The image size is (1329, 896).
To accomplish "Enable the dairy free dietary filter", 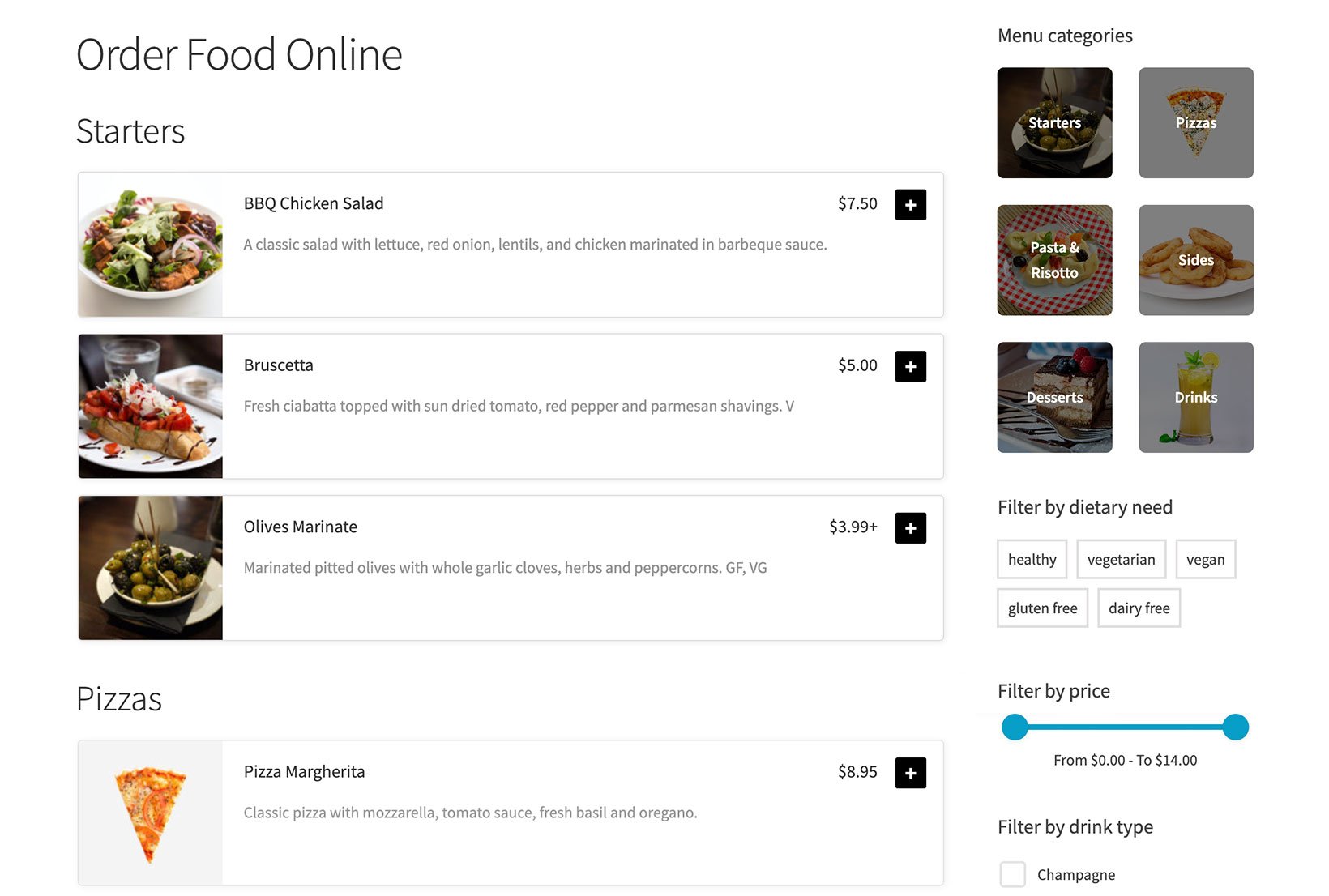I will pos(1139,608).
